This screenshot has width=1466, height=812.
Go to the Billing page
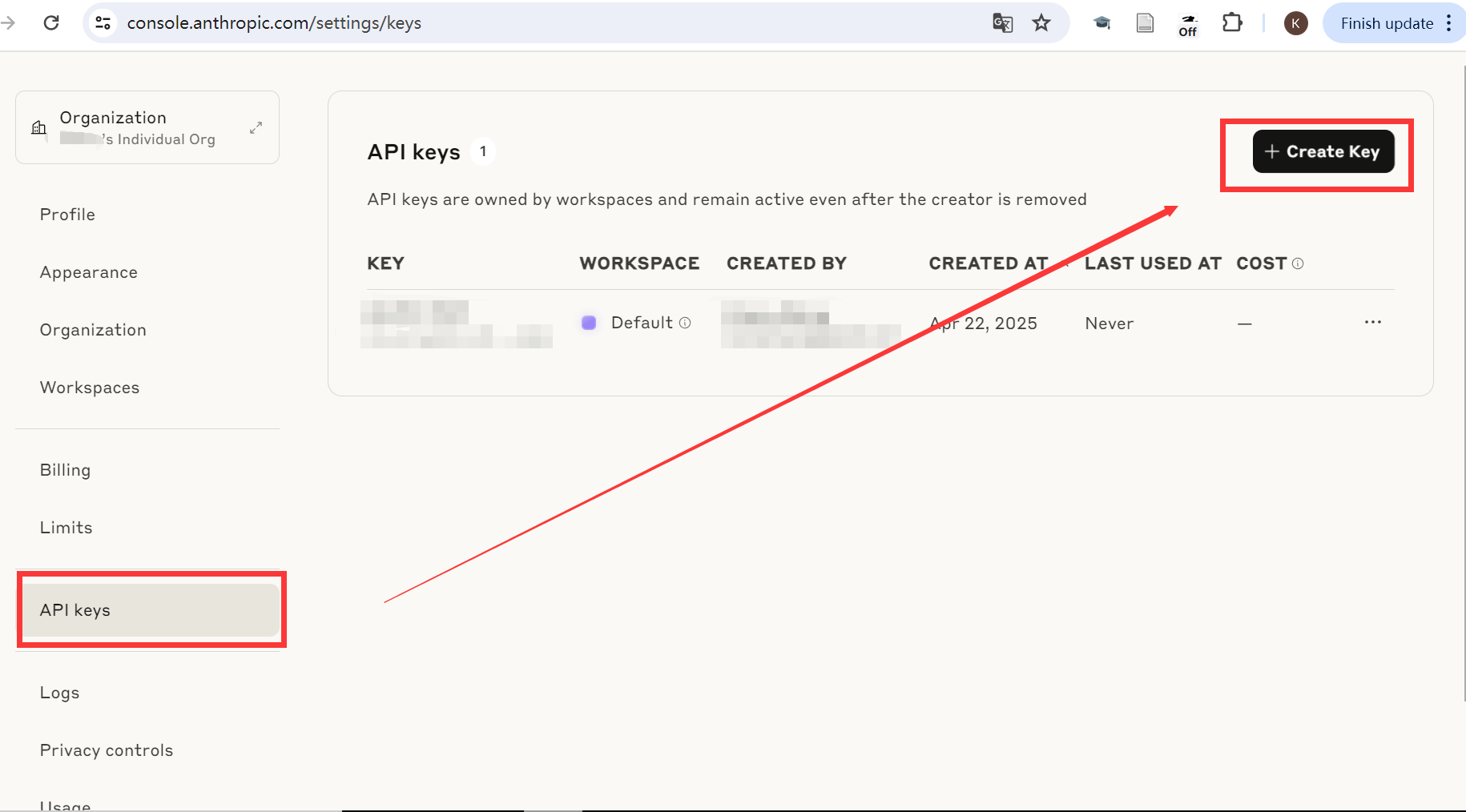pyautogui.click(x=65, y=470)
